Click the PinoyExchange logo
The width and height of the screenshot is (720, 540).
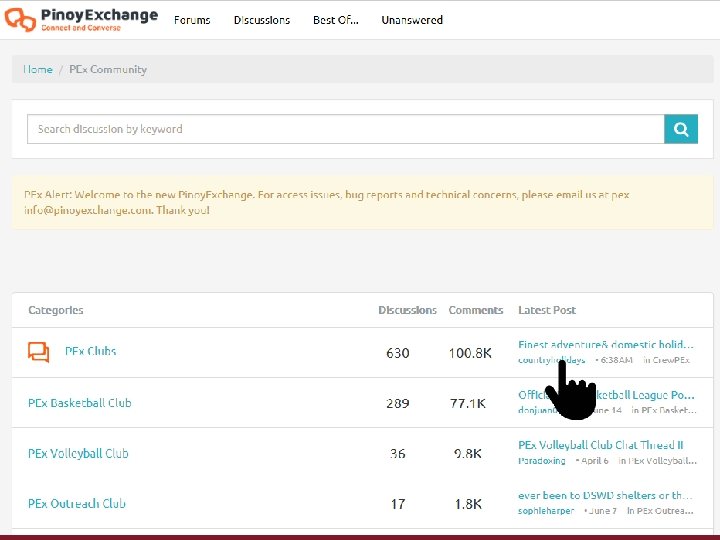point(81,20)
